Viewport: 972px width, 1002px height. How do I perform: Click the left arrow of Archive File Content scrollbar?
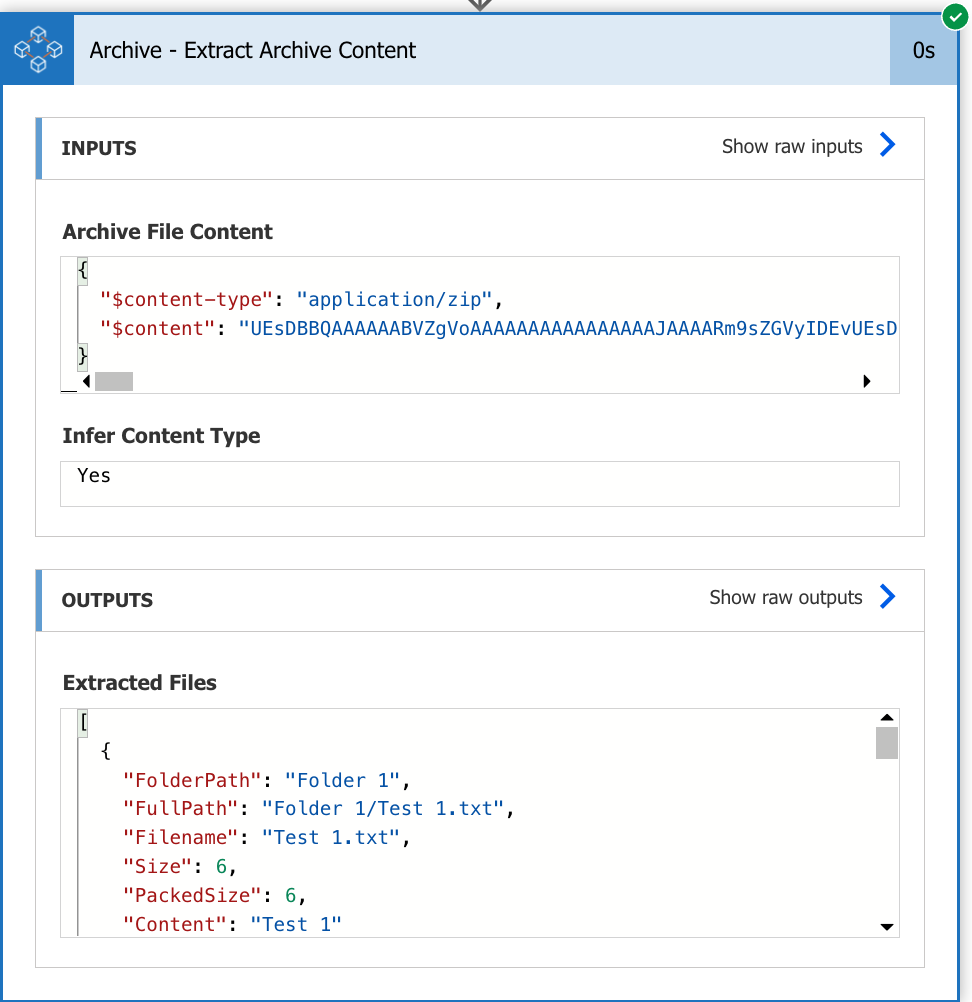point(86,382)
